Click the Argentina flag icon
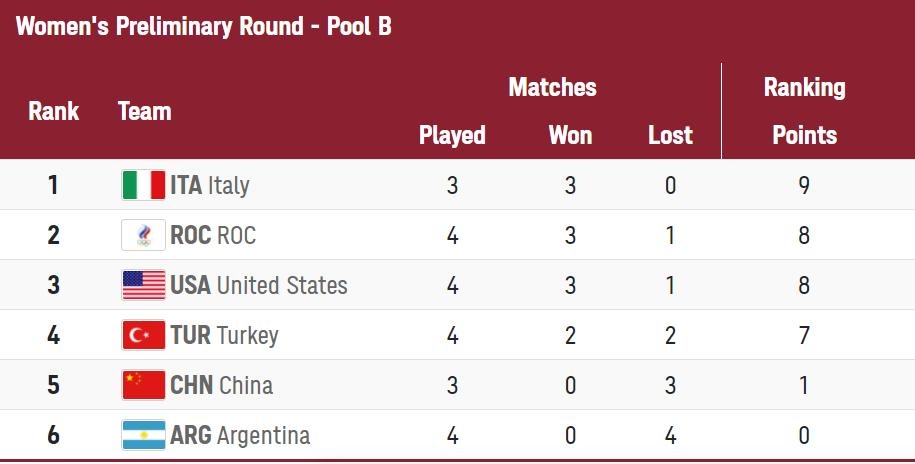This screenshot has width=915, height=464. pyautogui.click(x=144, y=435)
